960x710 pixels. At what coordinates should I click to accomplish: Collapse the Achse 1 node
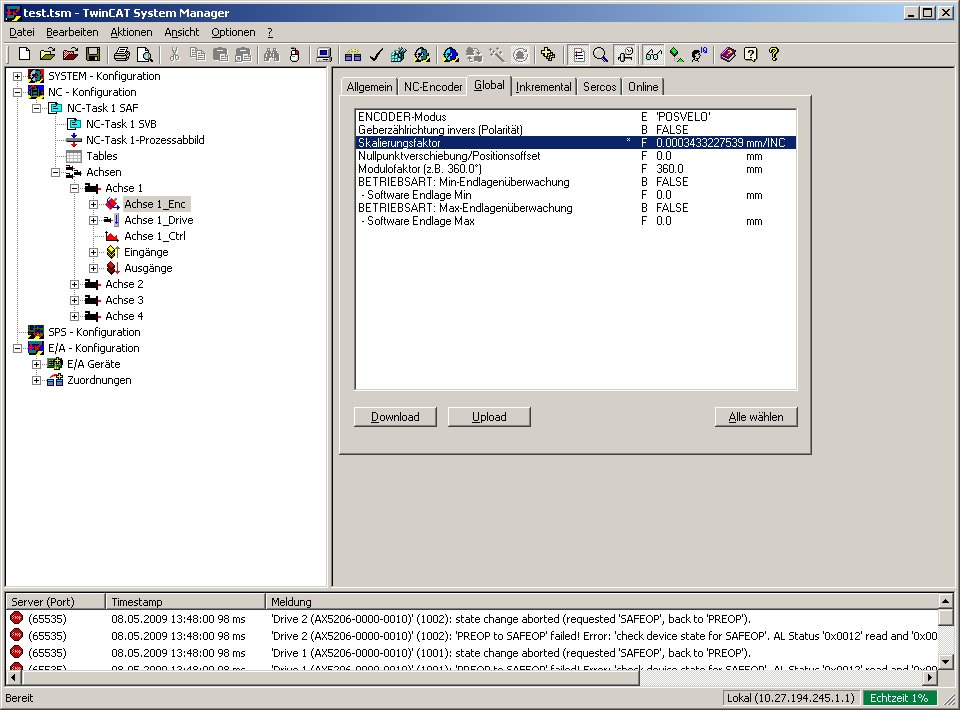(75, 189)
